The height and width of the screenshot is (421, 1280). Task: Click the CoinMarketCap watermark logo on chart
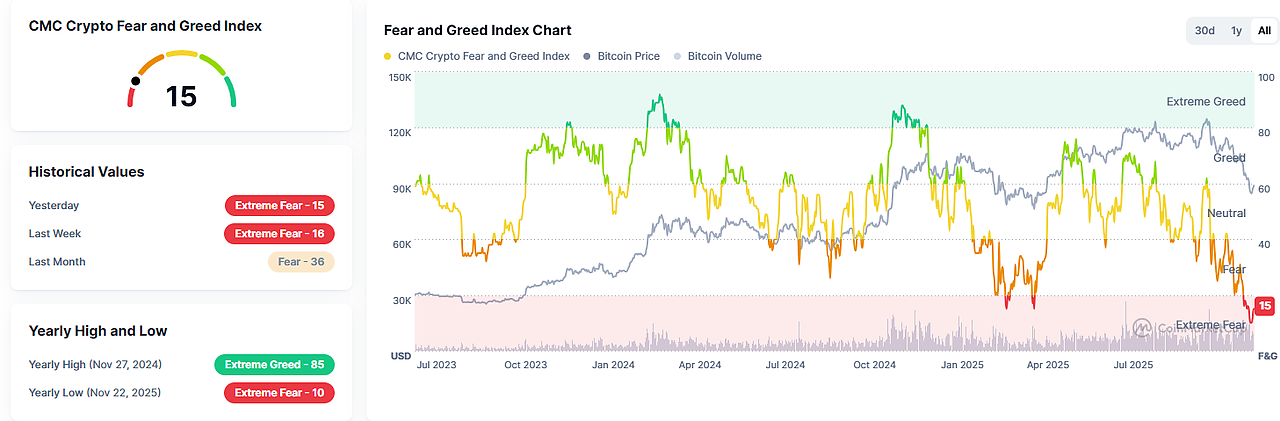click(1142, 327)
